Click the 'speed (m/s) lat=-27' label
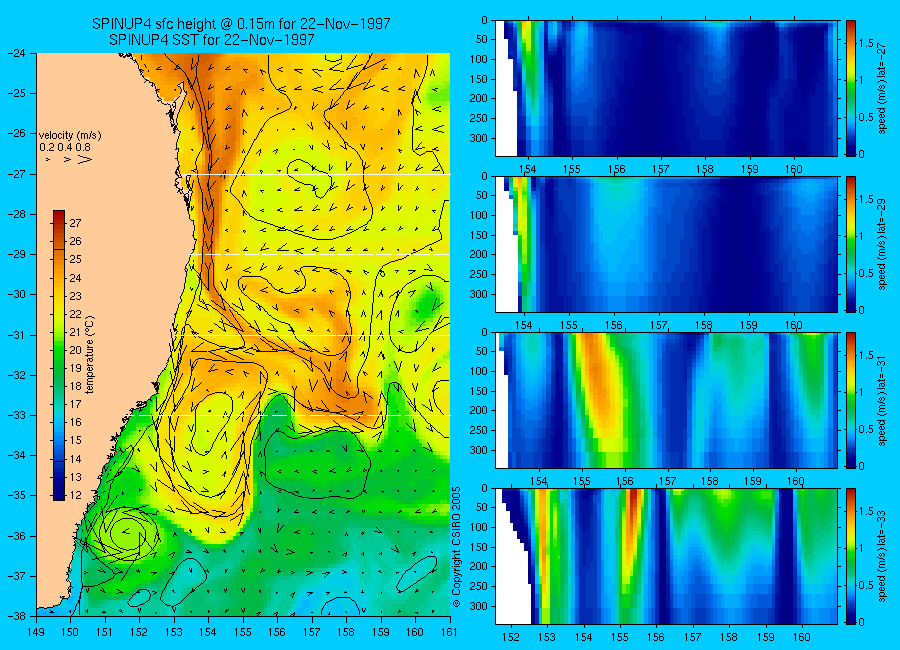The image size is (900, 650). click(x=883, y=88)
